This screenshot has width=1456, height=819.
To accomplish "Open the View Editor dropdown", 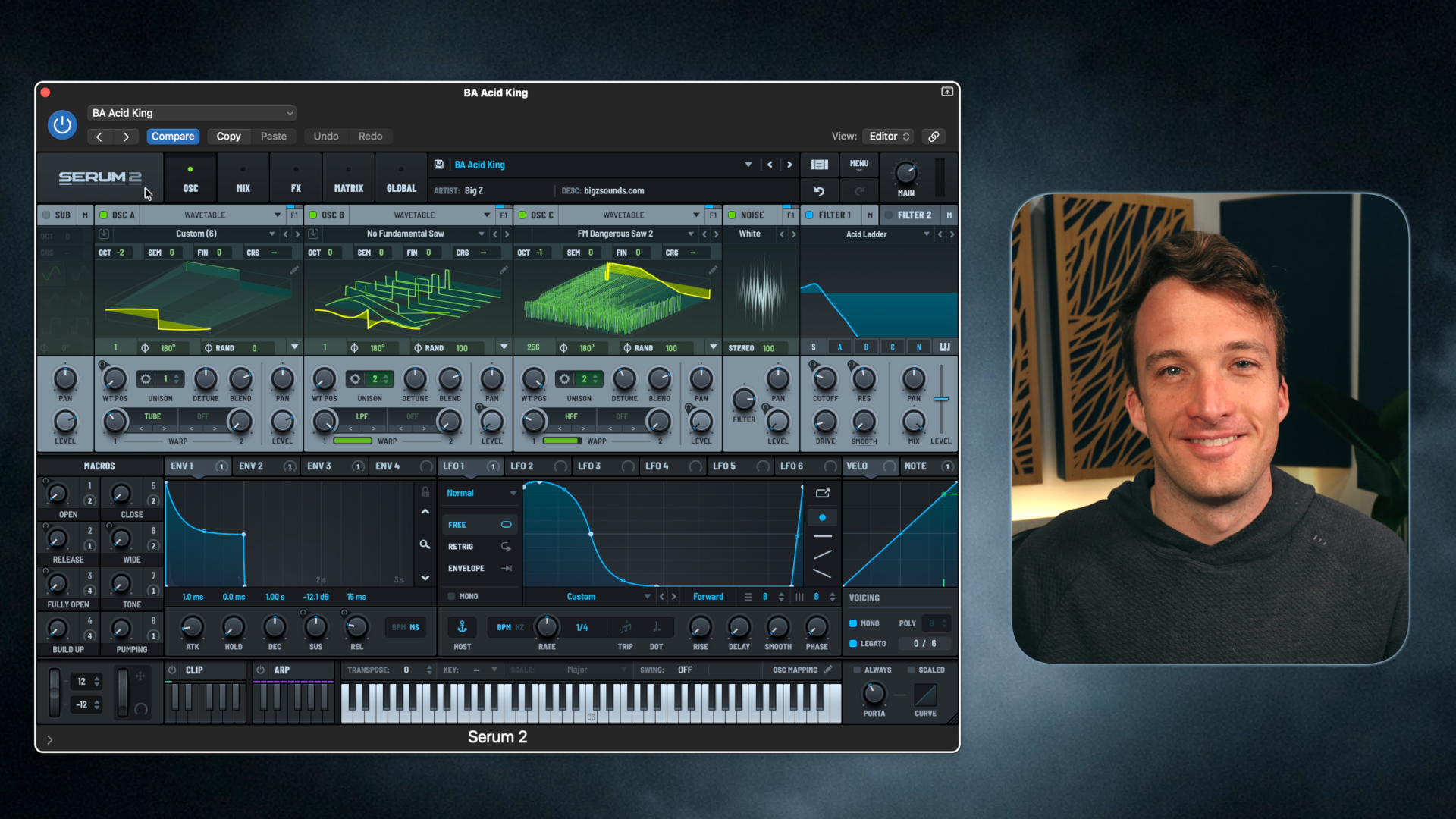I will click(889, 136).
